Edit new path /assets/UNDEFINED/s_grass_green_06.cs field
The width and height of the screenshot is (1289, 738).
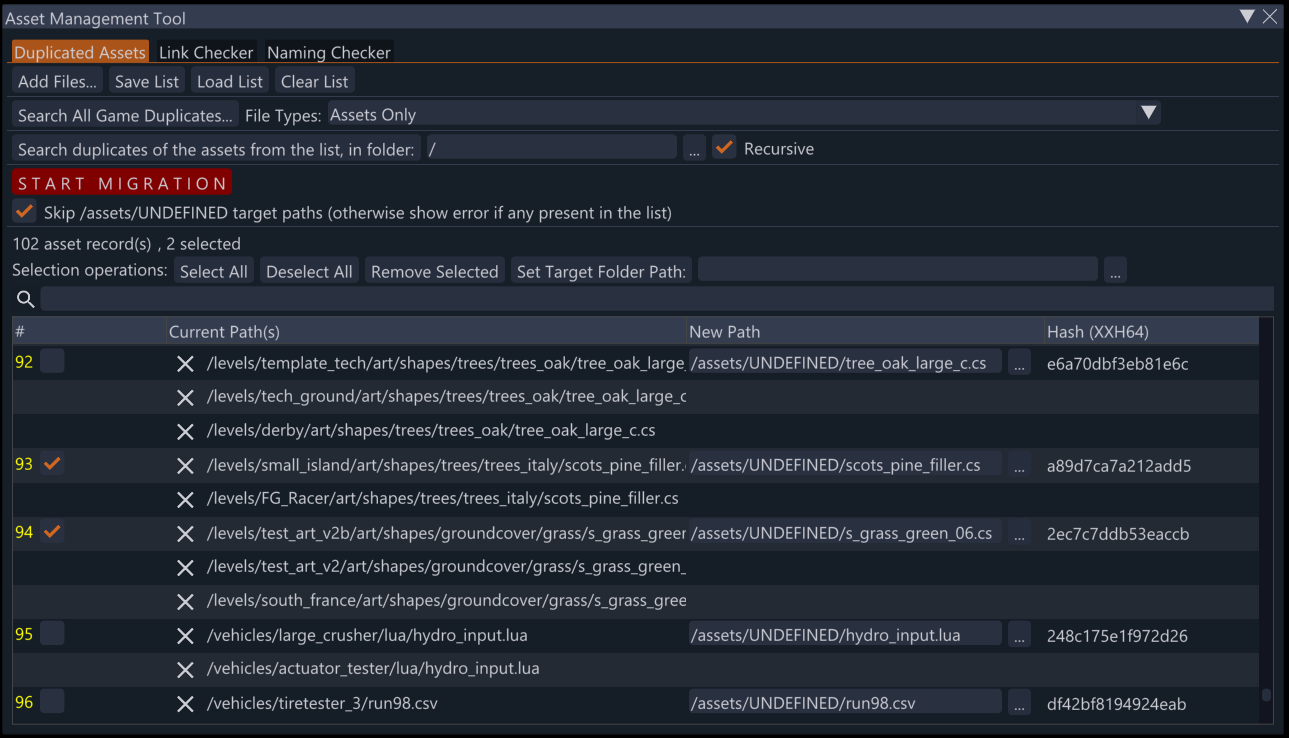(x=845, y=533)
